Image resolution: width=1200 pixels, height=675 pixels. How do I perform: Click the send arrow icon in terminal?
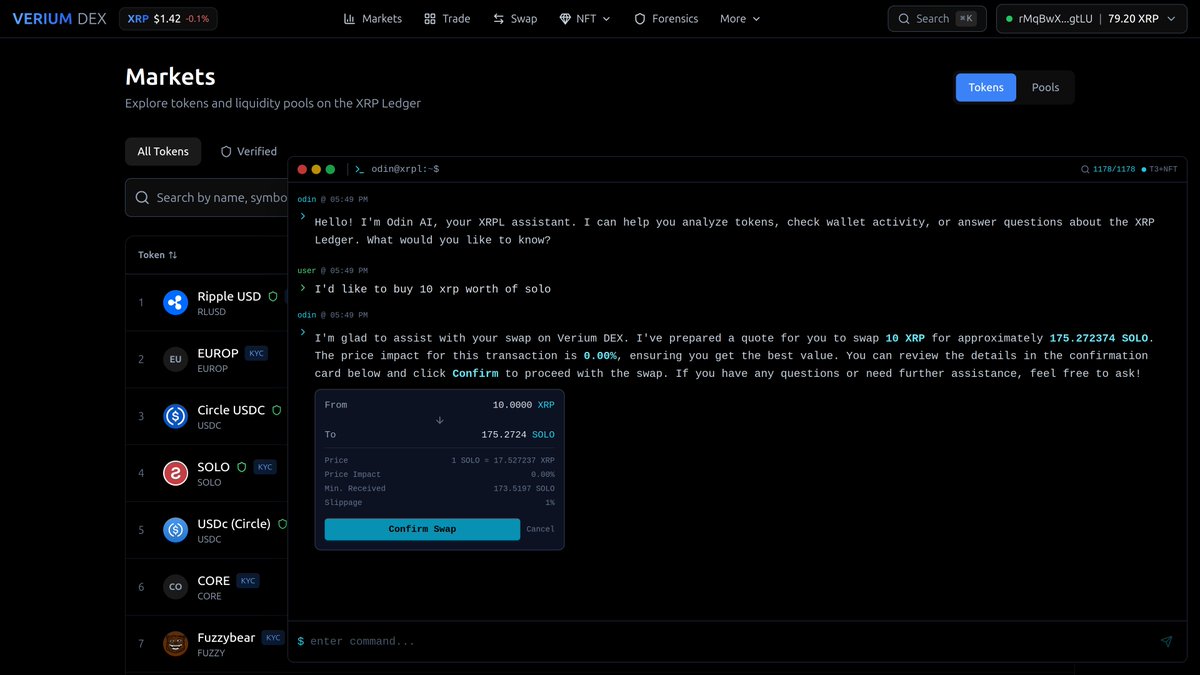(x=1166, y=641)
